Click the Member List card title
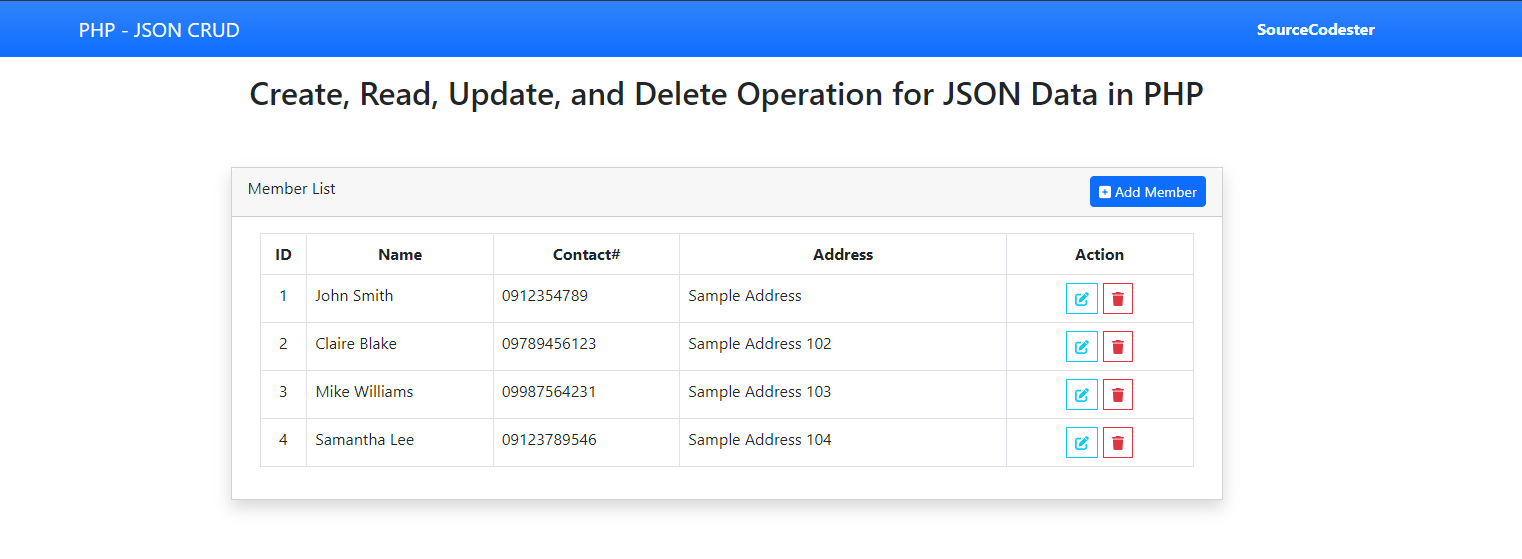Image resolution: width=1522 pixels, height=559 pixels. (x=292, y=188)
